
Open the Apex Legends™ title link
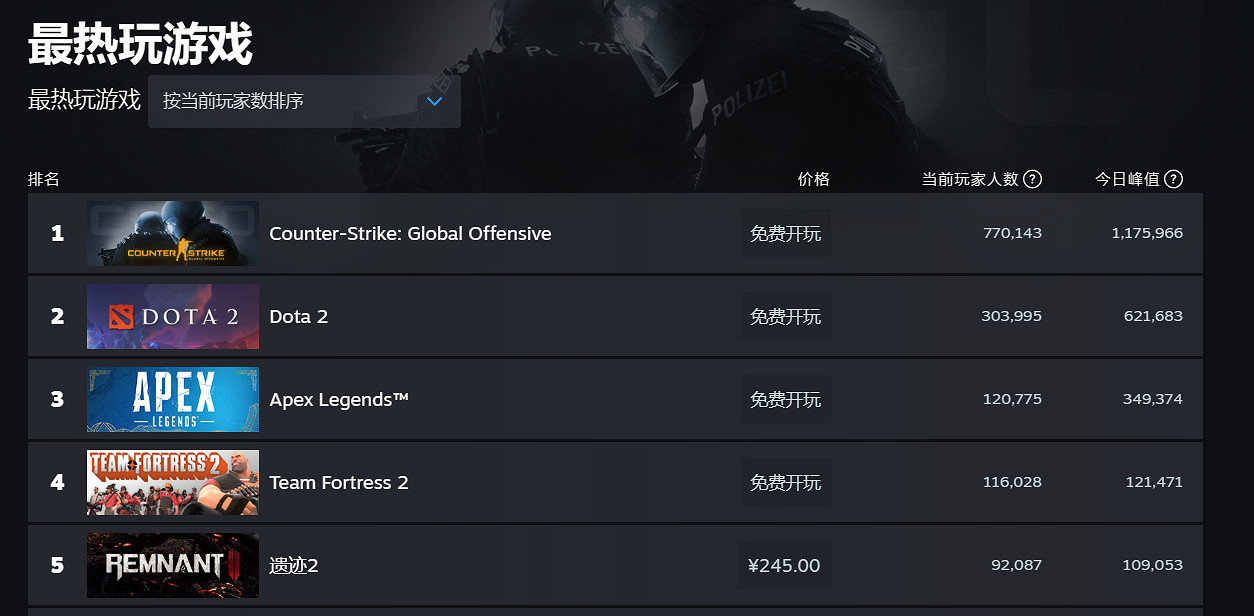click(x=339, y=399)
